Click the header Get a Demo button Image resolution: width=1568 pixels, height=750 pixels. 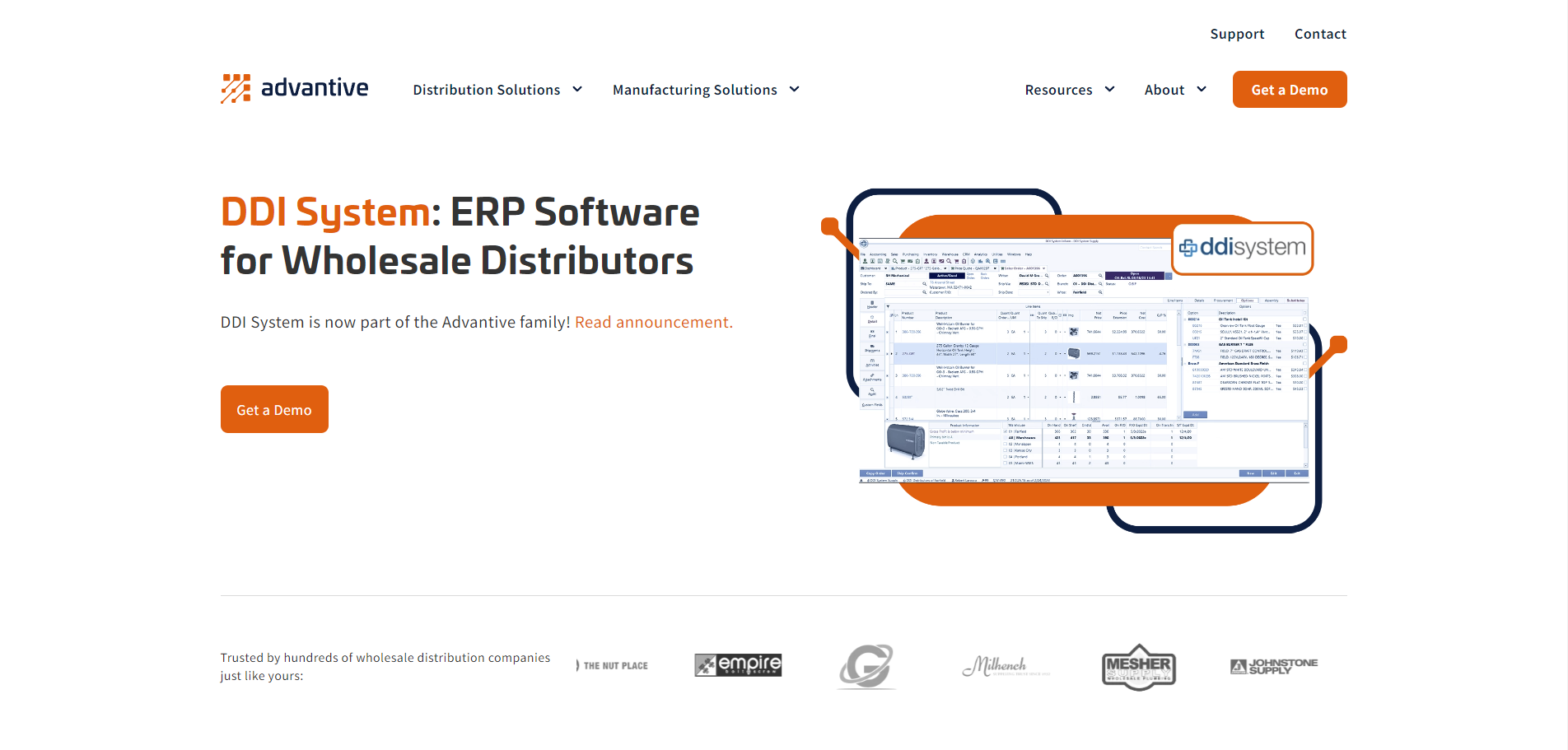1290,89
